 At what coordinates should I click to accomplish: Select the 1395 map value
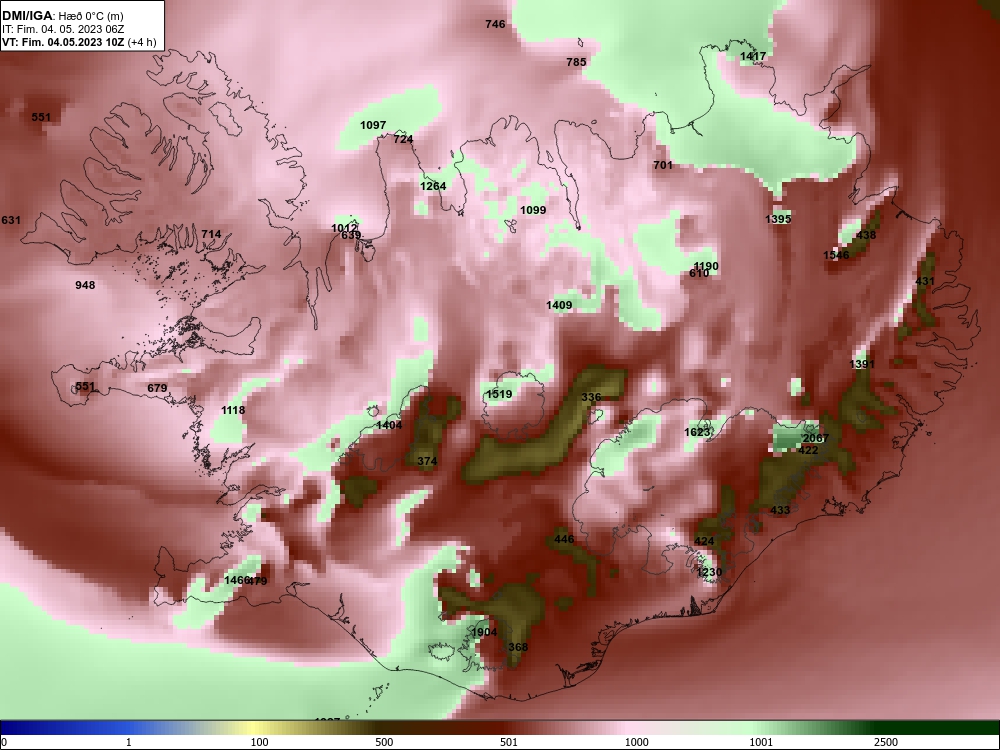(778, 219)
